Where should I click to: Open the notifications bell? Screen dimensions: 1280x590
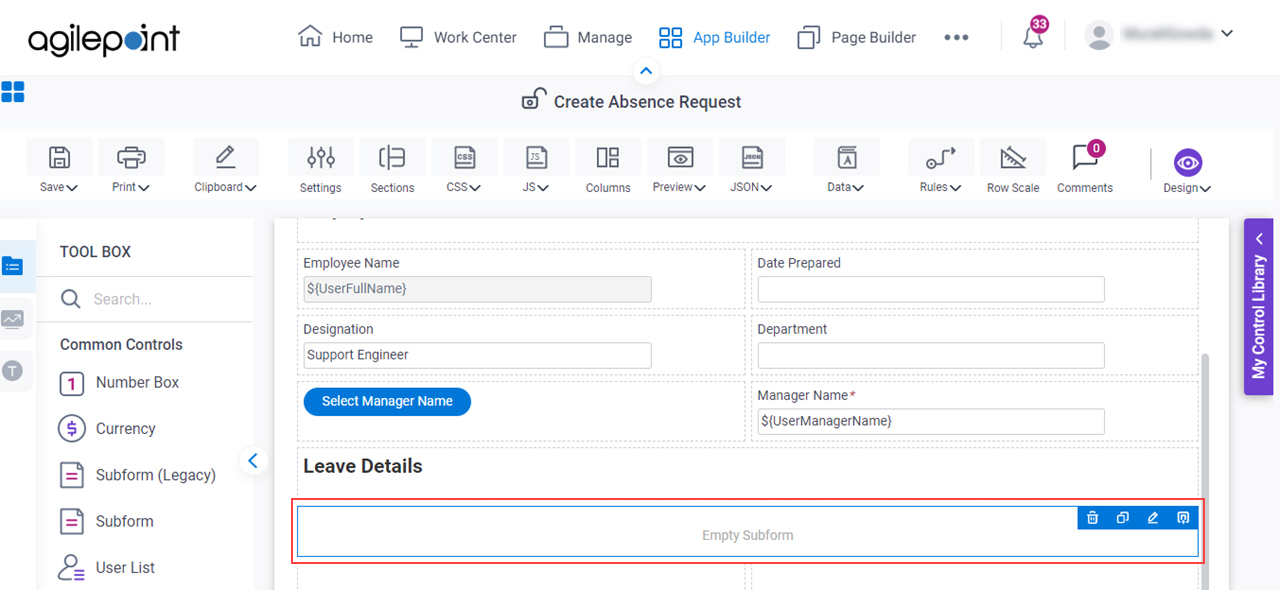coord(1033,37)
